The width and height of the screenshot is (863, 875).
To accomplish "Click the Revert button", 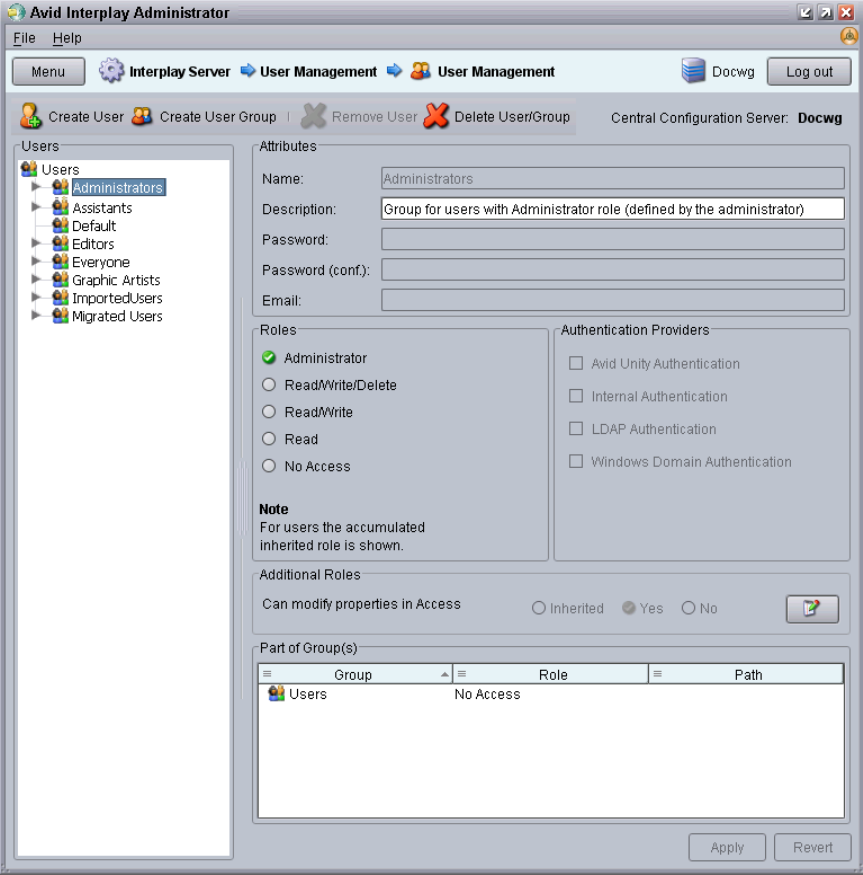I will (x=812, y=847).
